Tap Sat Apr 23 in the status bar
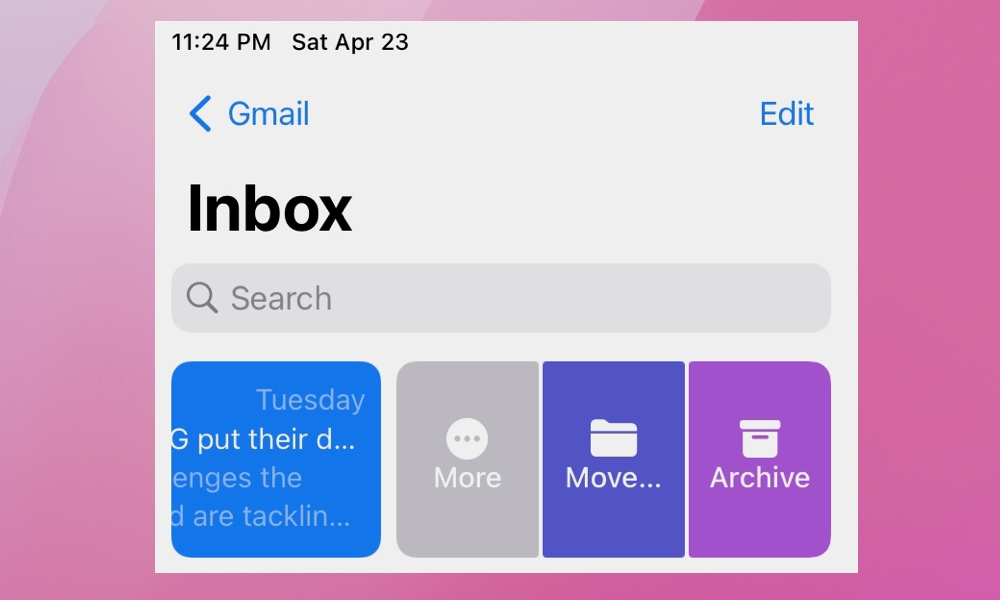 point(348,42)
